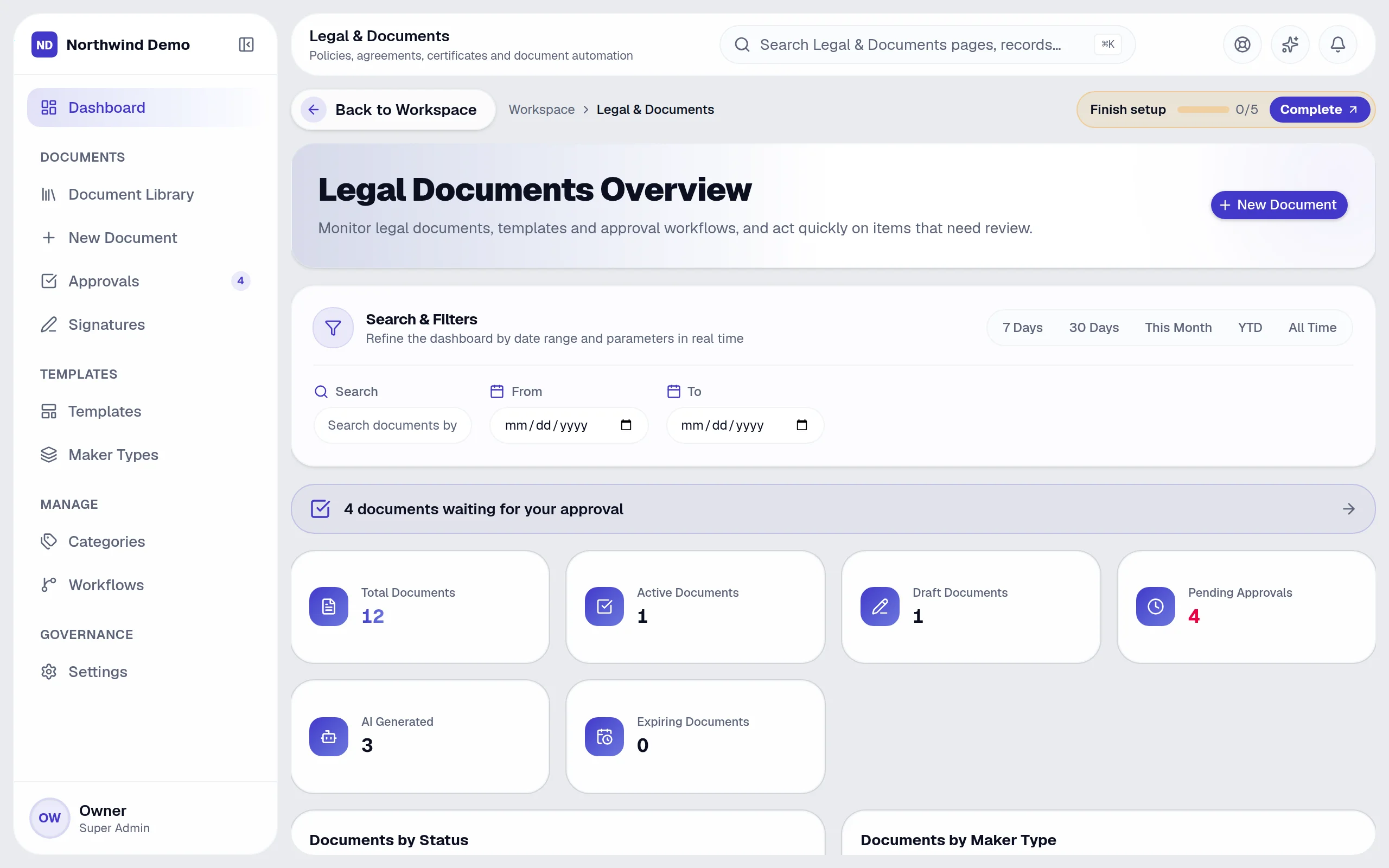This screenshot has height=868, width=1389.
Task: Click Pending Approvals value 4
Action: tap(1194, 616)
